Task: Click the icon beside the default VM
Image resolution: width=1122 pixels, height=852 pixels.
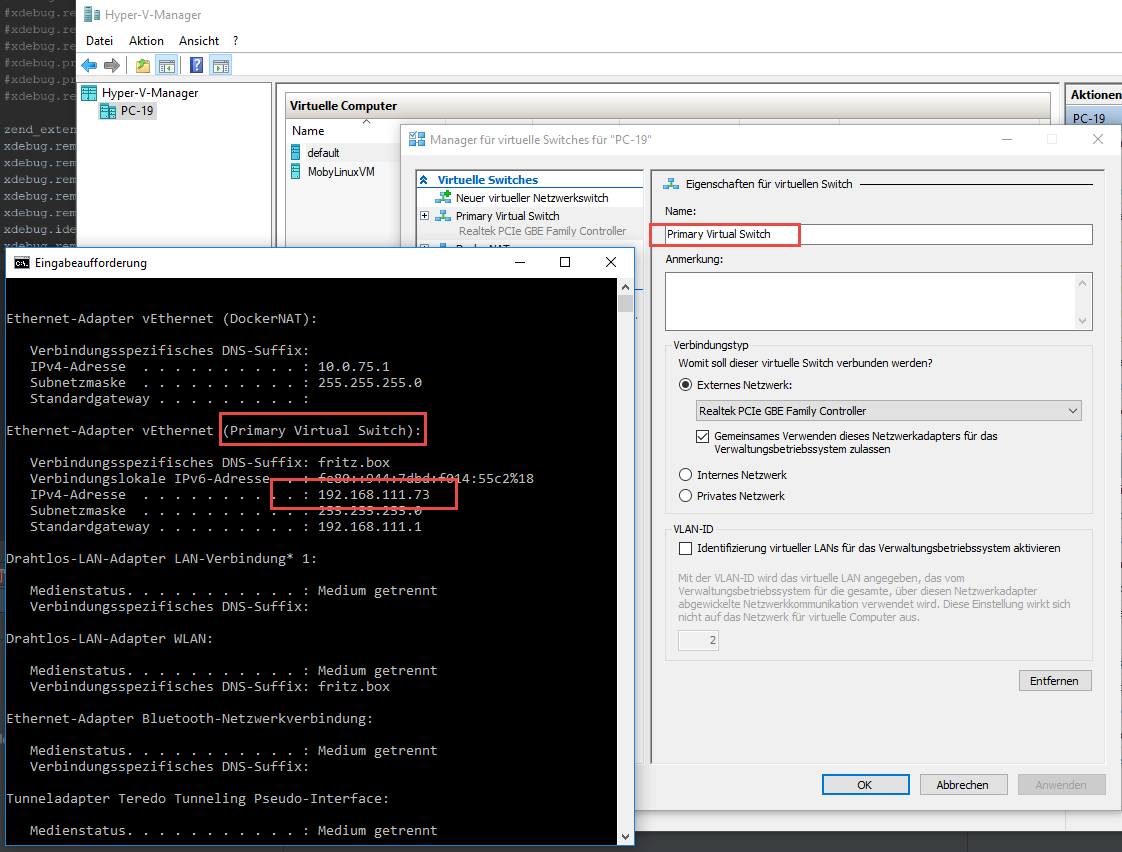Action: click(296, 152)
